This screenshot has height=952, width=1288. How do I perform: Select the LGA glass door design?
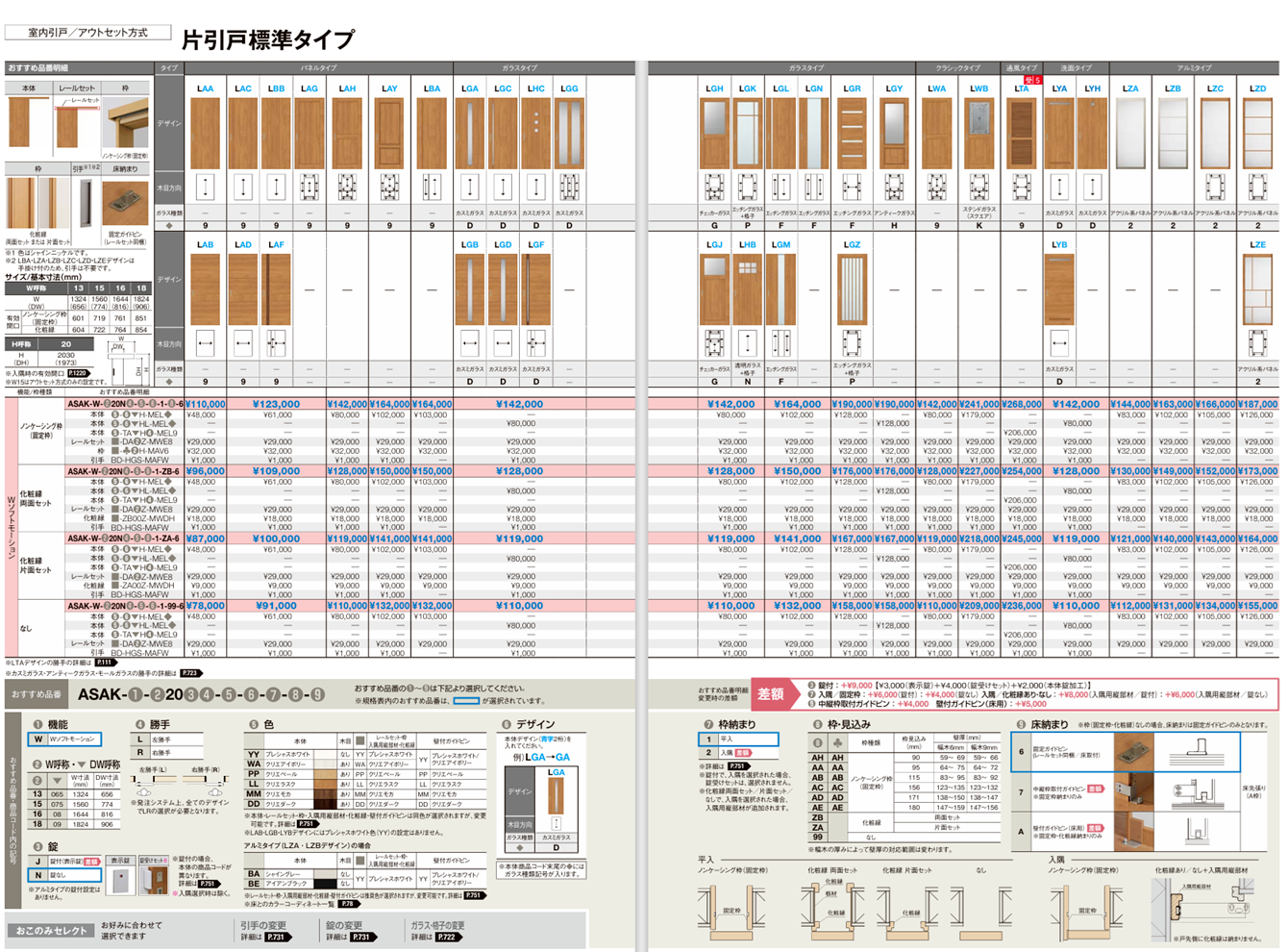coord(469,132)
